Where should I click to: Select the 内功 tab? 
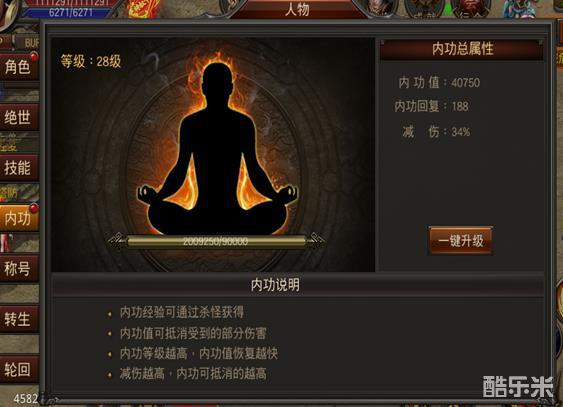[19, 218]
